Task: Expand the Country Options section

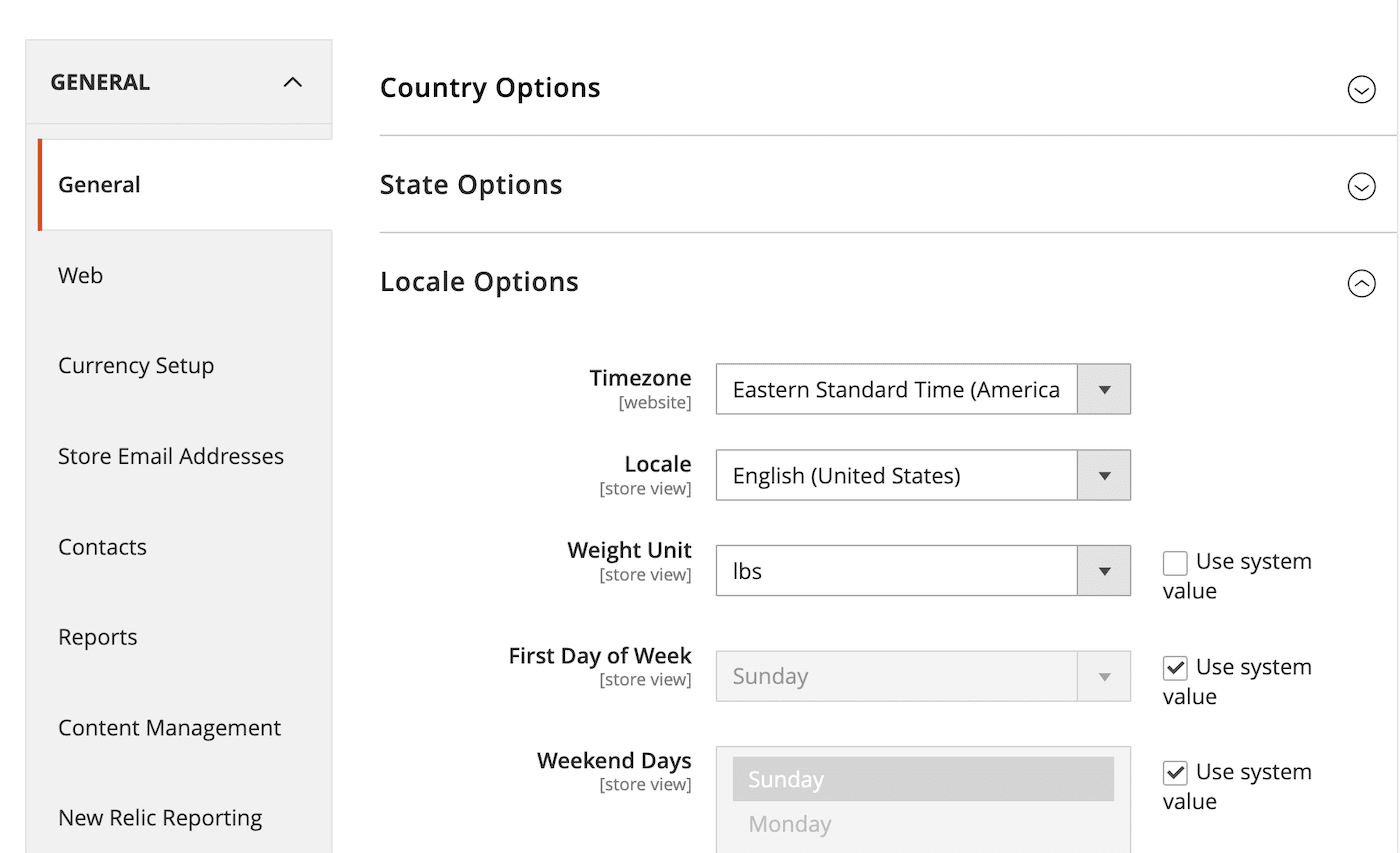Action: tap(1361, 89)
